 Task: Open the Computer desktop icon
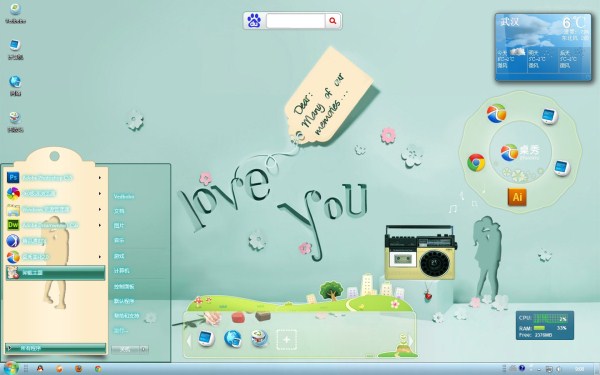[x=15, y=50]
